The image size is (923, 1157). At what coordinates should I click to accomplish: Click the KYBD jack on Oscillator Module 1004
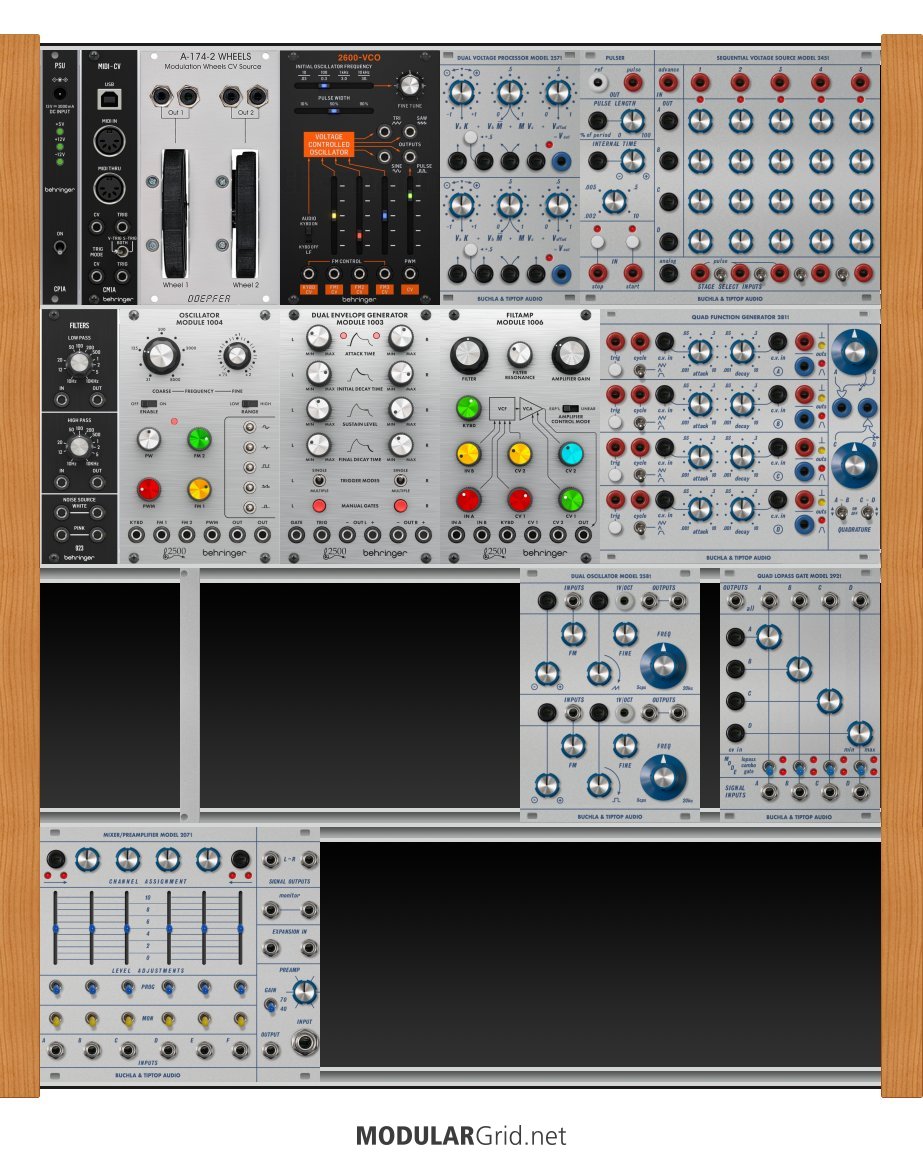click(136, 535)
